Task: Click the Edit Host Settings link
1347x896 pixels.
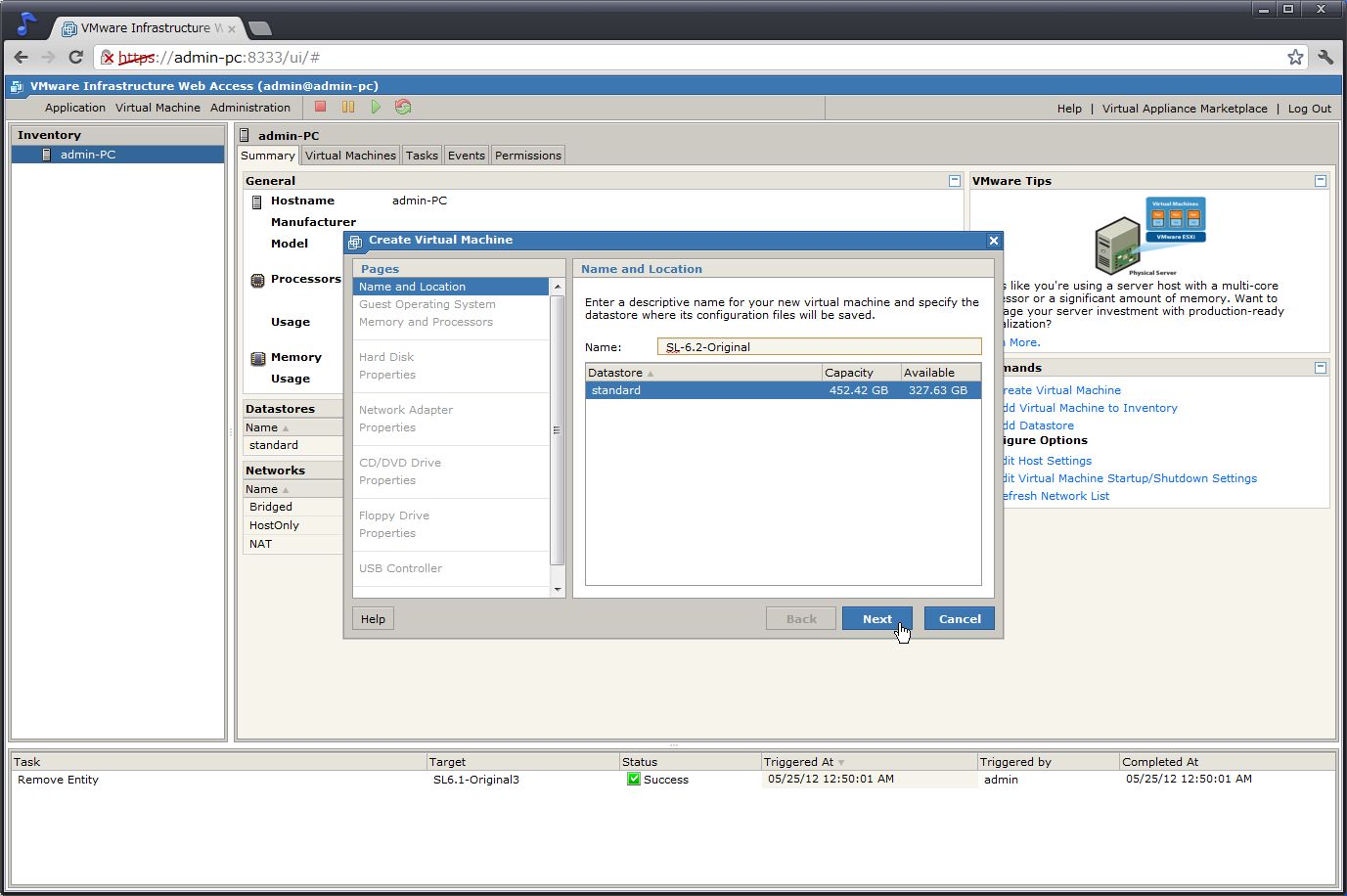Action: [x=1048, y=461]
